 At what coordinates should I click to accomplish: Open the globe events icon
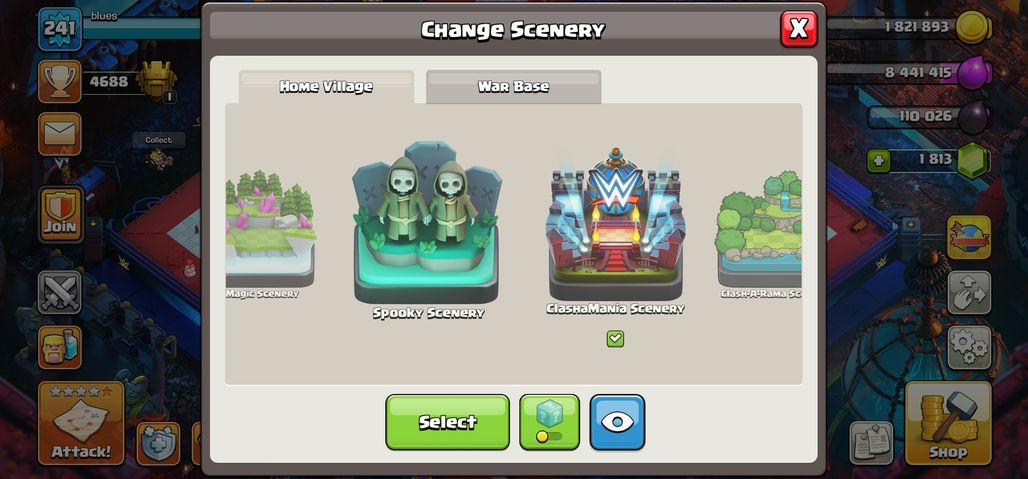[969, 237]
